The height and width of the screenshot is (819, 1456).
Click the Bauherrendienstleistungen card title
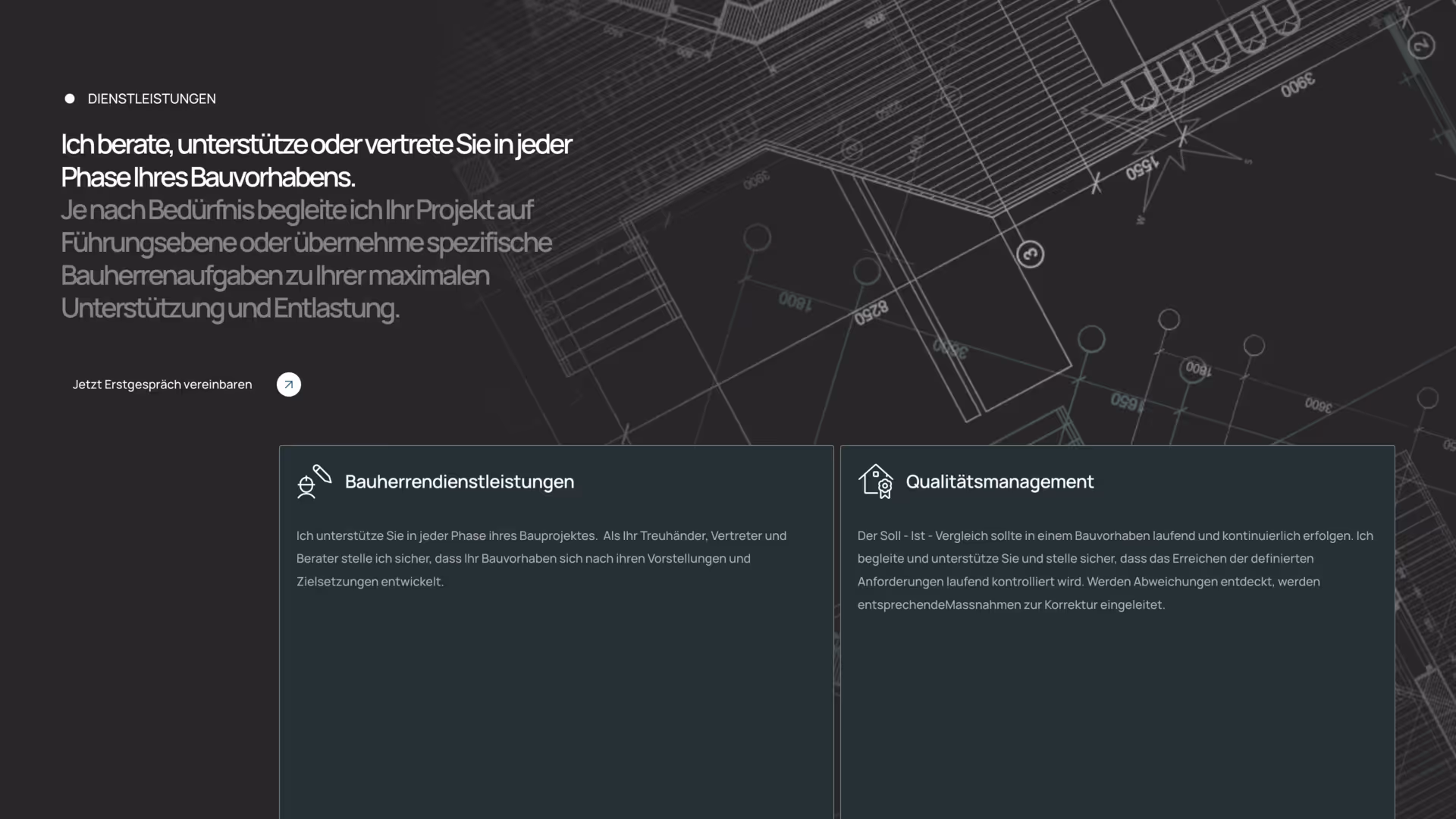pos(459,482)
